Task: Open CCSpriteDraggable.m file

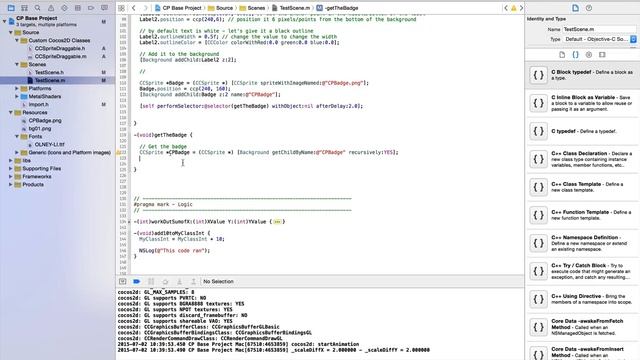Action: [60, 56]
